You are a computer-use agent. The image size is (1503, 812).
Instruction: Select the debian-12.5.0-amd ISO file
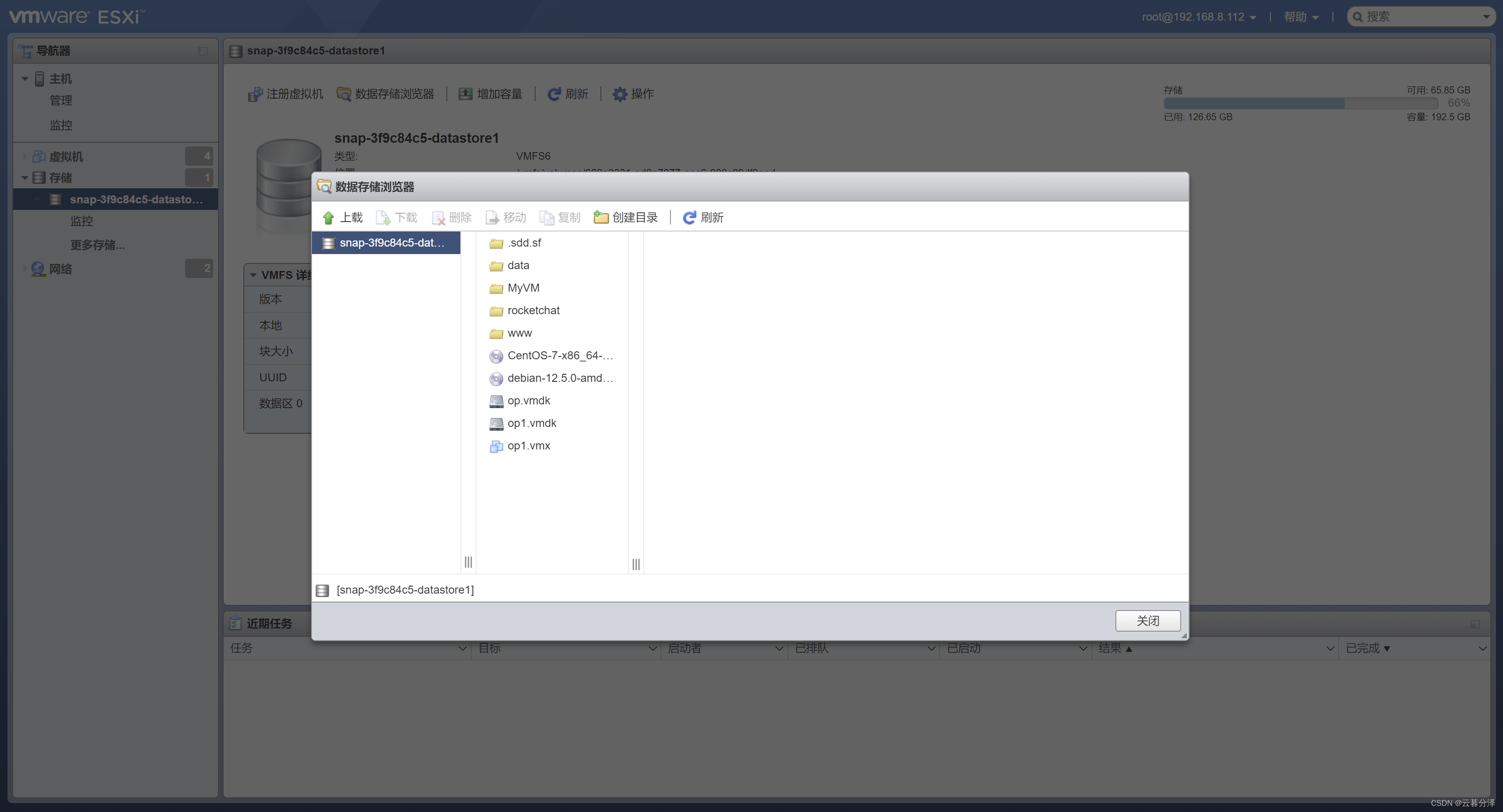coord(559,378)
